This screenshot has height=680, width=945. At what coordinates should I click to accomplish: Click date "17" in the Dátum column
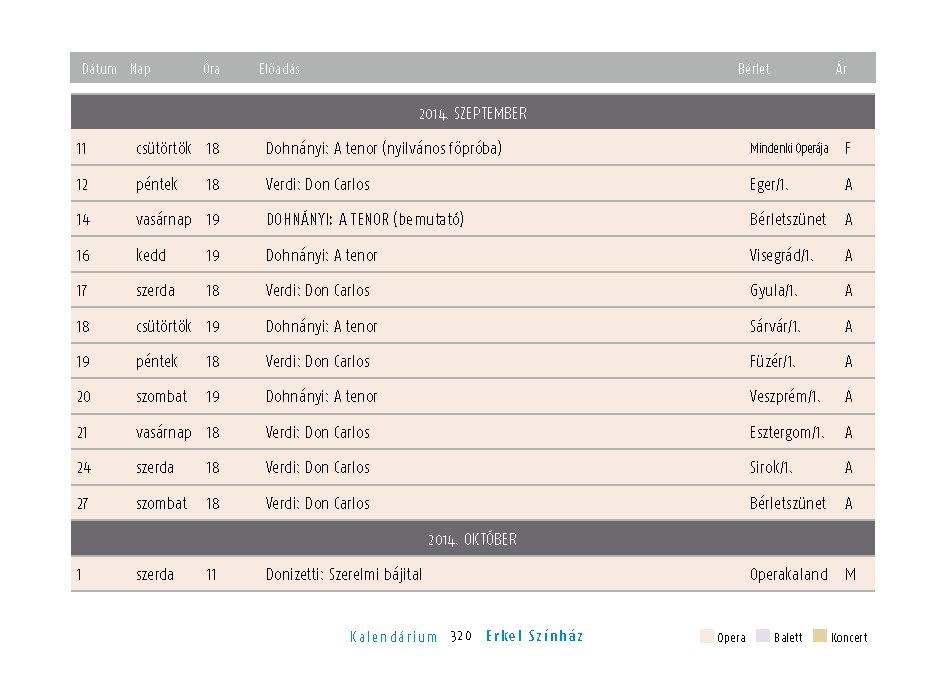click(x=82, y=291)
